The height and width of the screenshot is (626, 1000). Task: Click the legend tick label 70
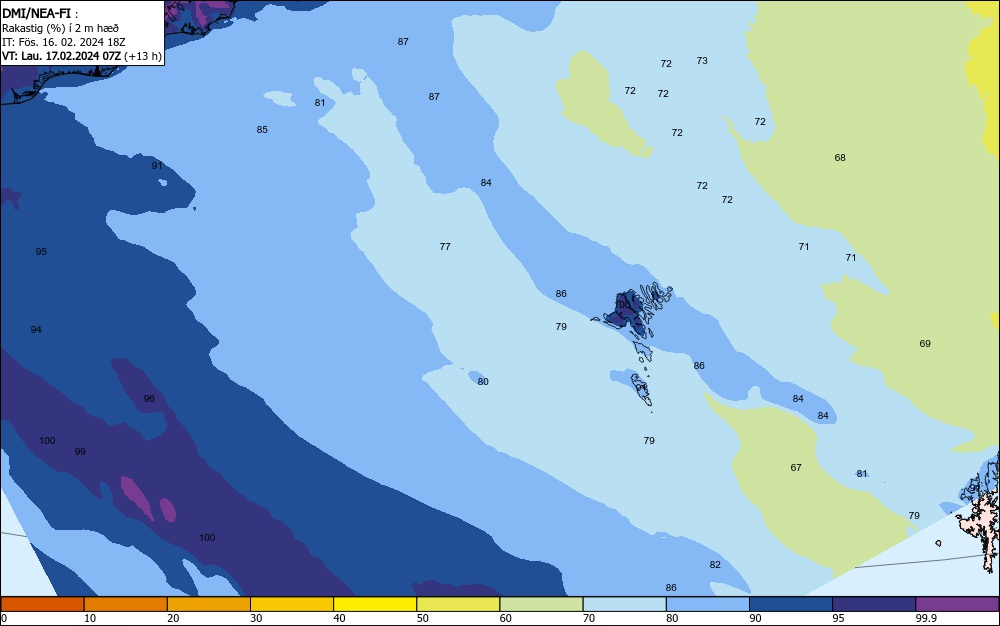(x=589, y=618)
